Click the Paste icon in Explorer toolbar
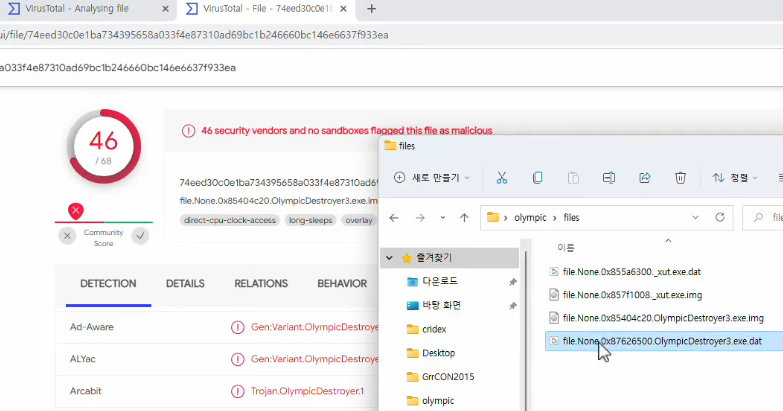Image resolution: width=783 pixels, height=411 pixels. [573, 178]
